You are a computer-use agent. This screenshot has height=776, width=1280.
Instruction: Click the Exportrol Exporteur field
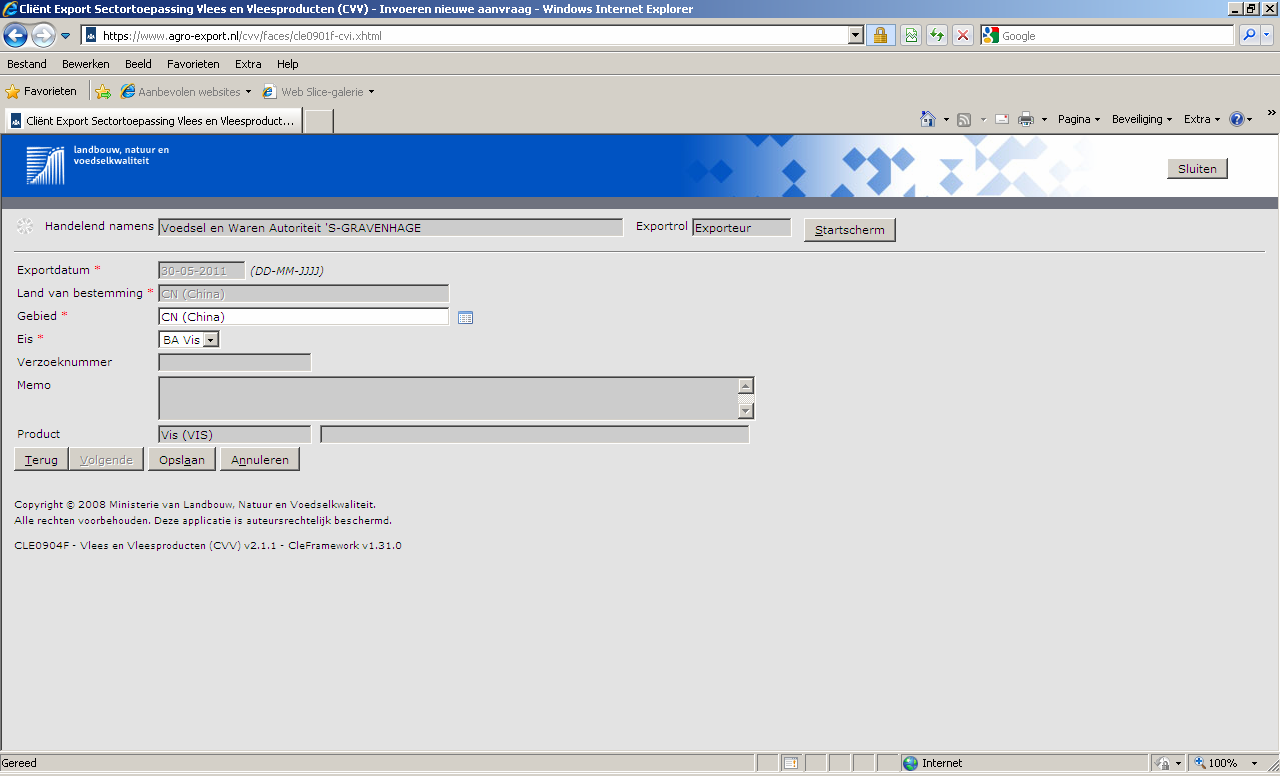click(x=741, y=227)
